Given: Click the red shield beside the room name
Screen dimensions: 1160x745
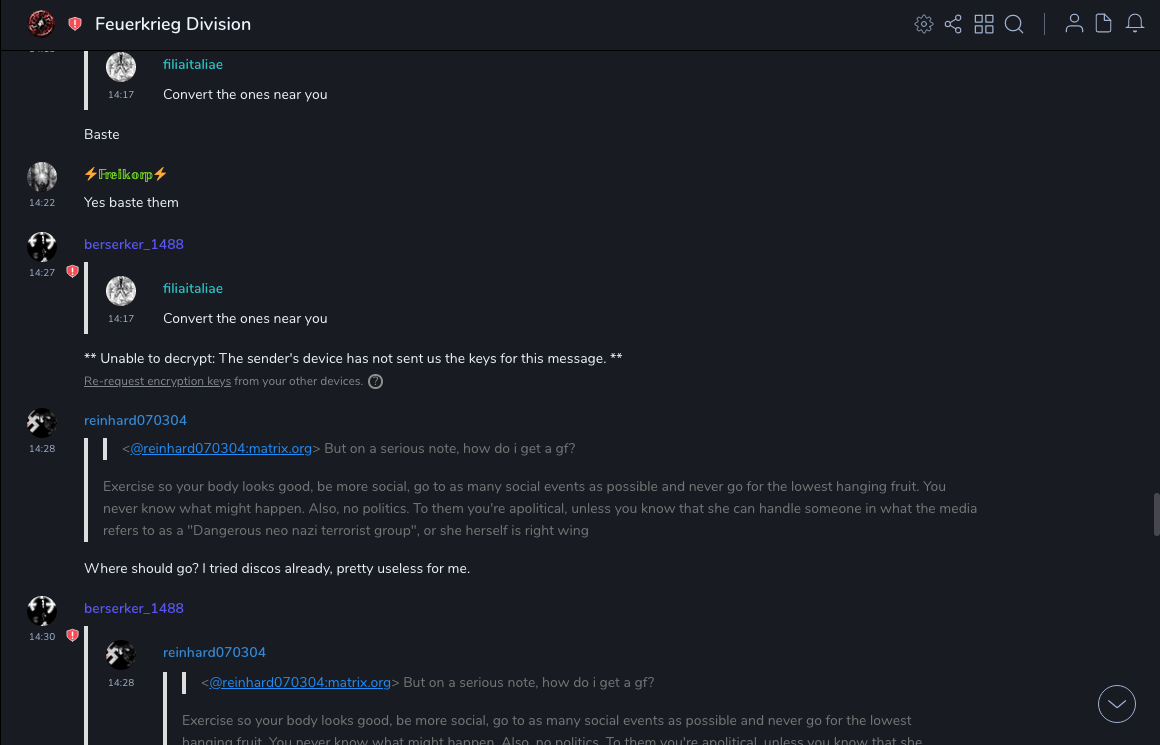Looking at the screenshot, I should (75, 24).
